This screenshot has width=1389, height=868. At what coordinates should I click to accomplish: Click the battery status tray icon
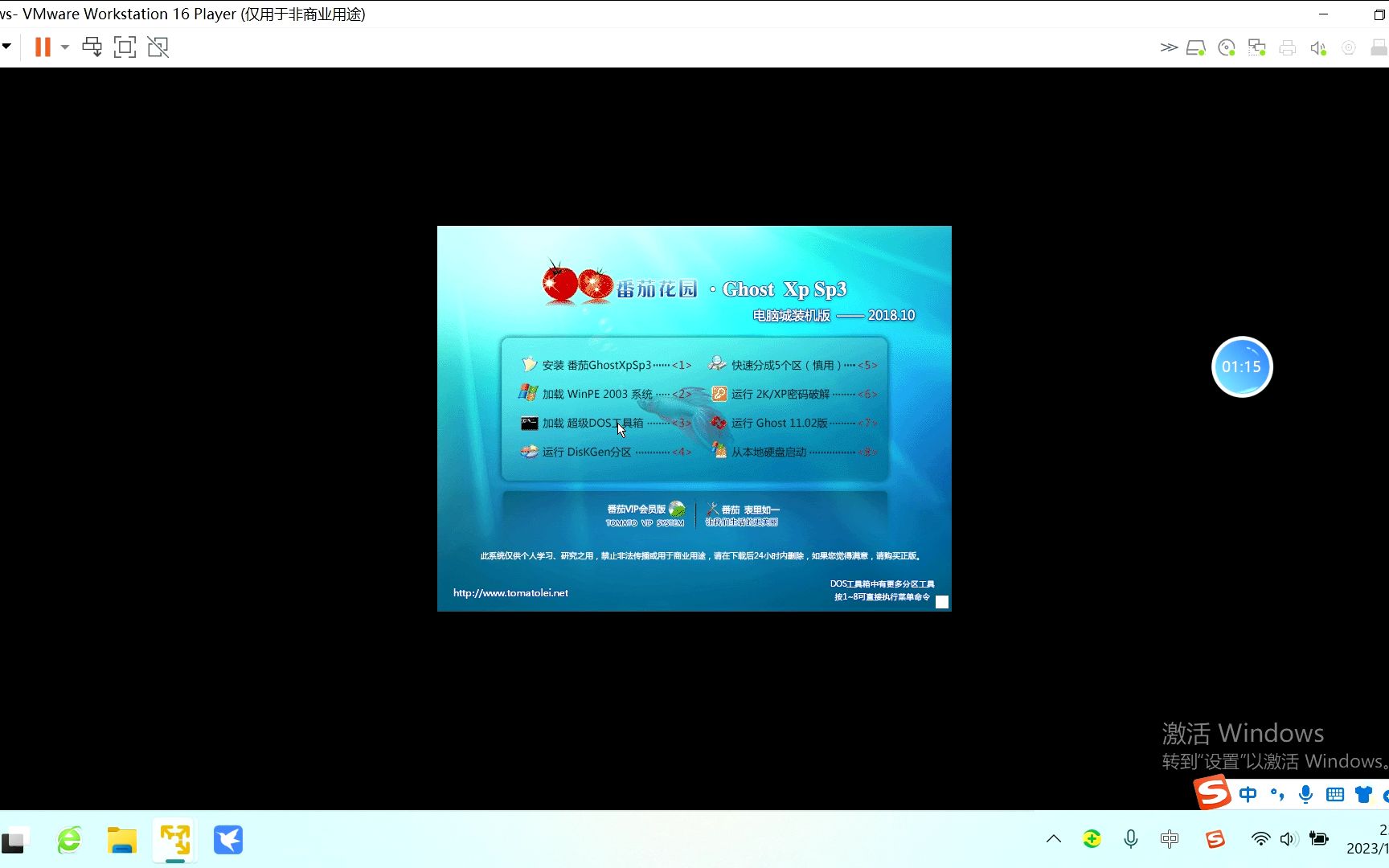point(1318,839)
